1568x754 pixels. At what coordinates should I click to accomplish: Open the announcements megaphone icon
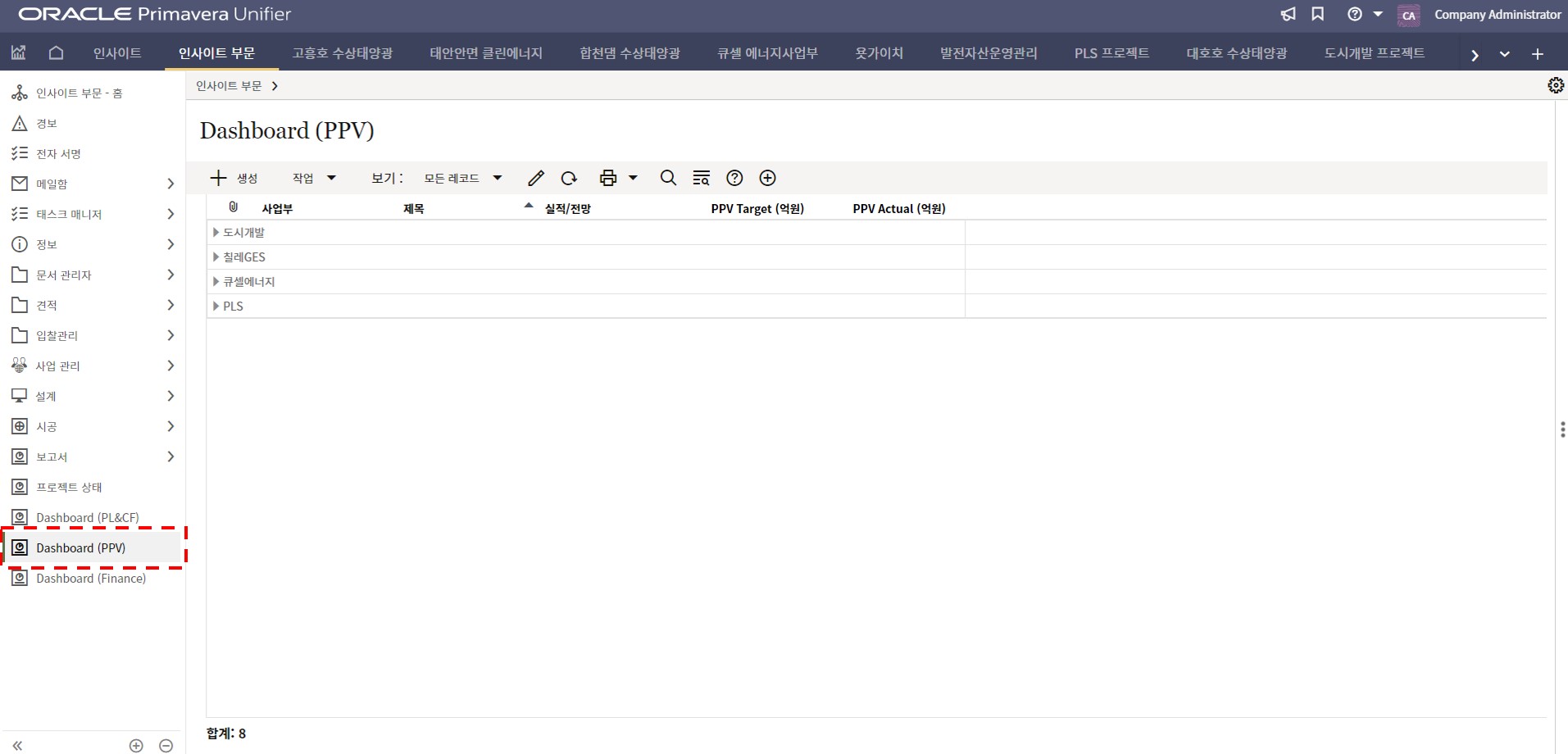point(1288,14)
